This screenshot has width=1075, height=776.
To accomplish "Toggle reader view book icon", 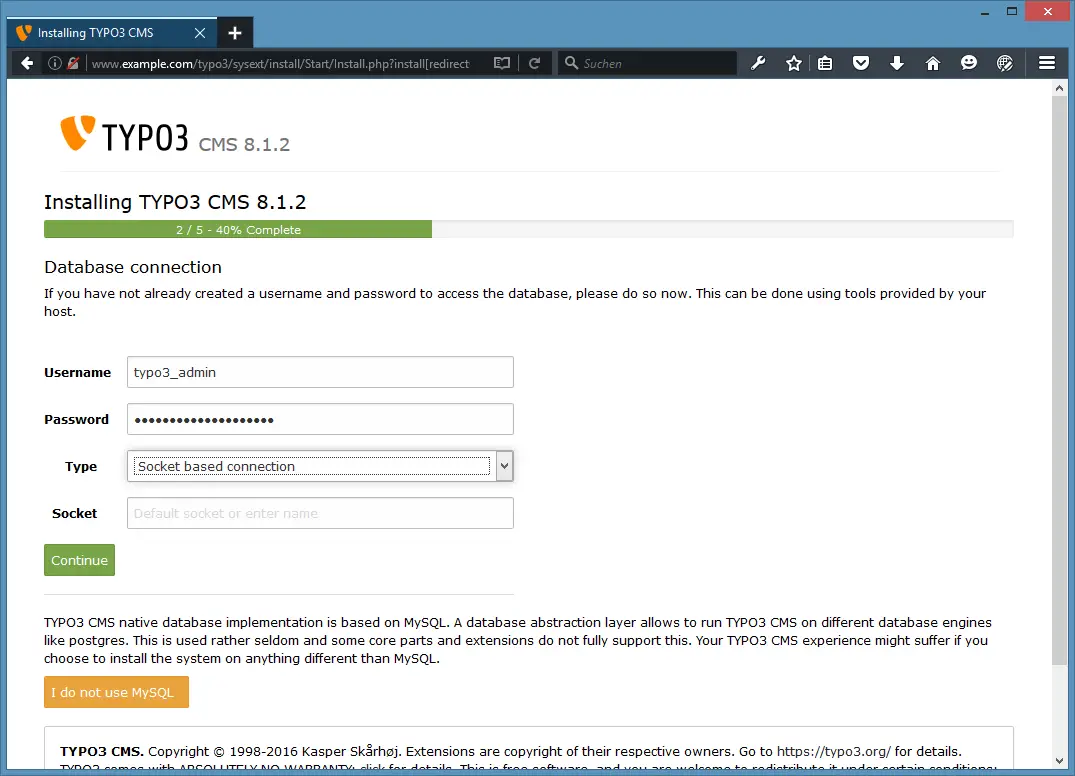I will point(502,64).
